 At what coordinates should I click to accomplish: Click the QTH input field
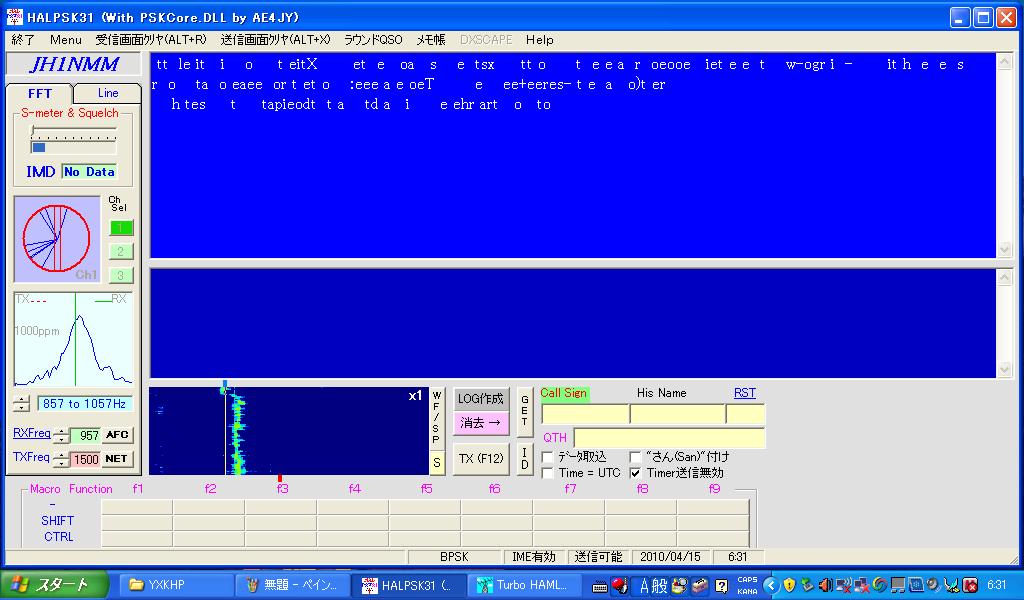pos(669,437)
